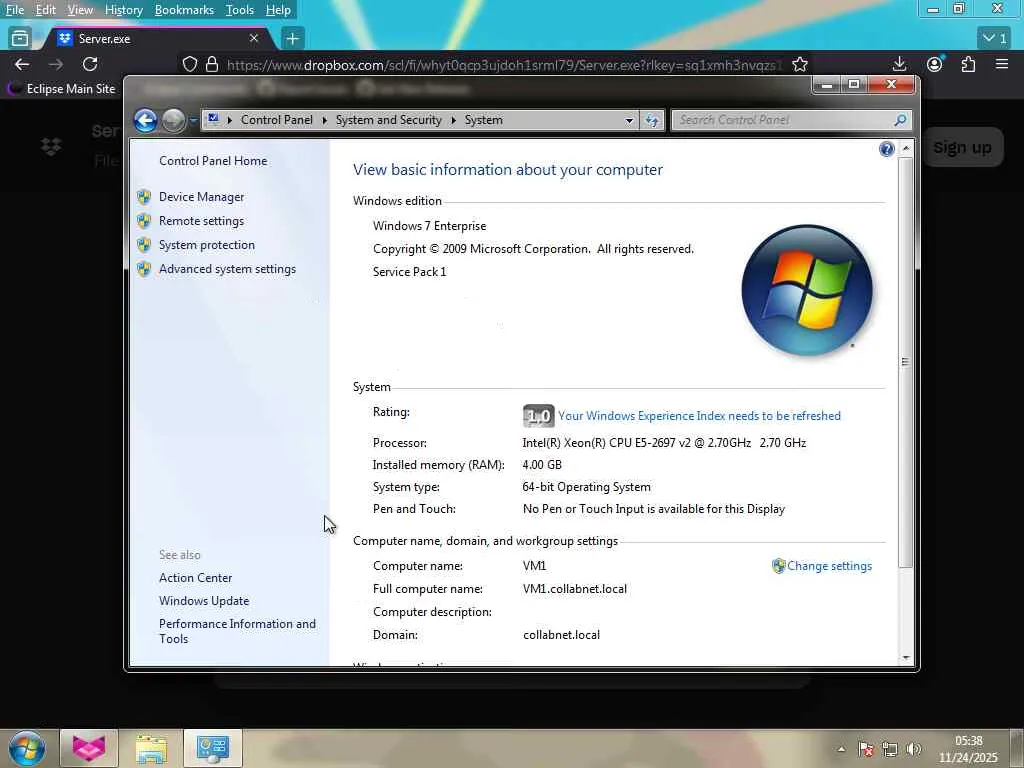
Task: Open Firefox Help menu
Action: click(278, 10)
